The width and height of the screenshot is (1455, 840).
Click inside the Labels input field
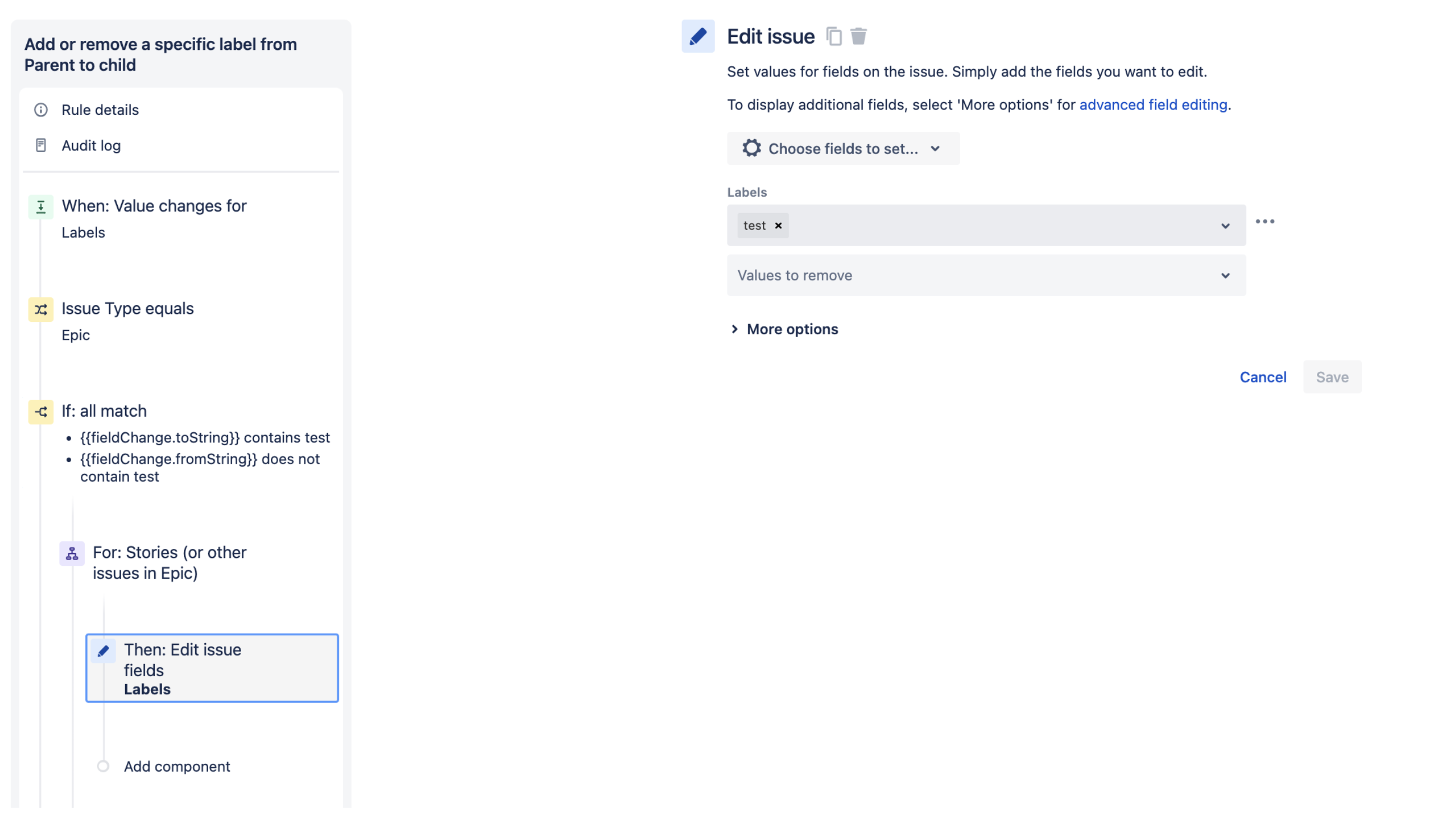click(987, 225)
